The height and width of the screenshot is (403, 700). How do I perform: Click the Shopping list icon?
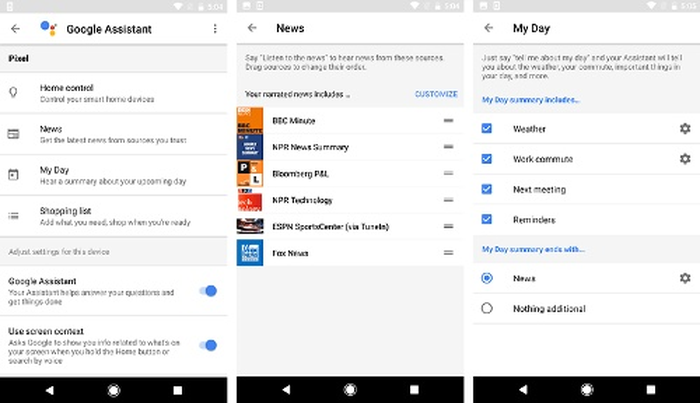[x=14, y=215]
